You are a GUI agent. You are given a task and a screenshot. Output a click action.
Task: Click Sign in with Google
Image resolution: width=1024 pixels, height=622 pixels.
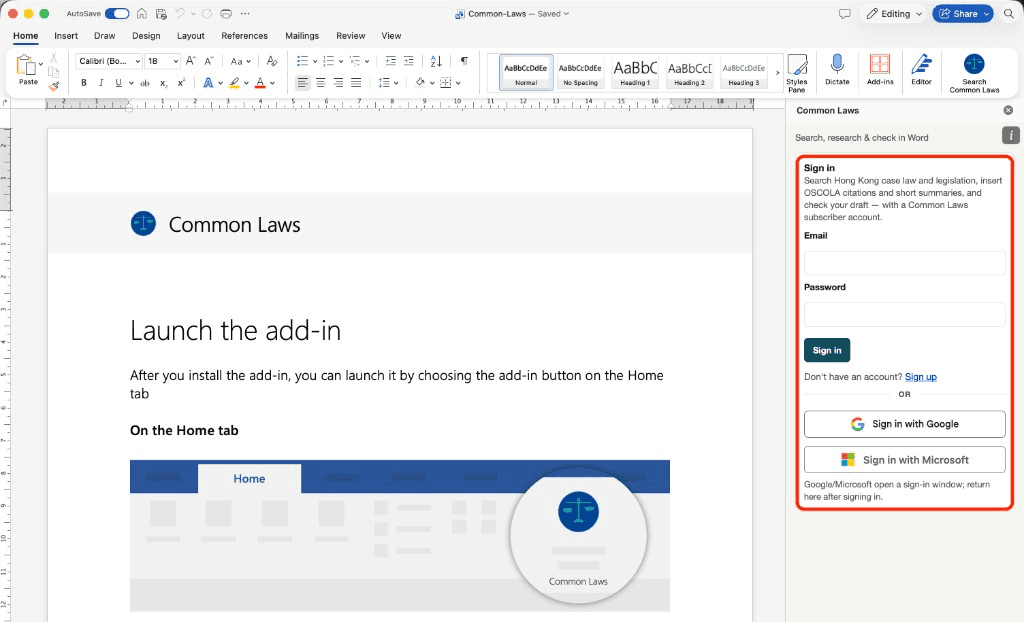coord(904,424)
